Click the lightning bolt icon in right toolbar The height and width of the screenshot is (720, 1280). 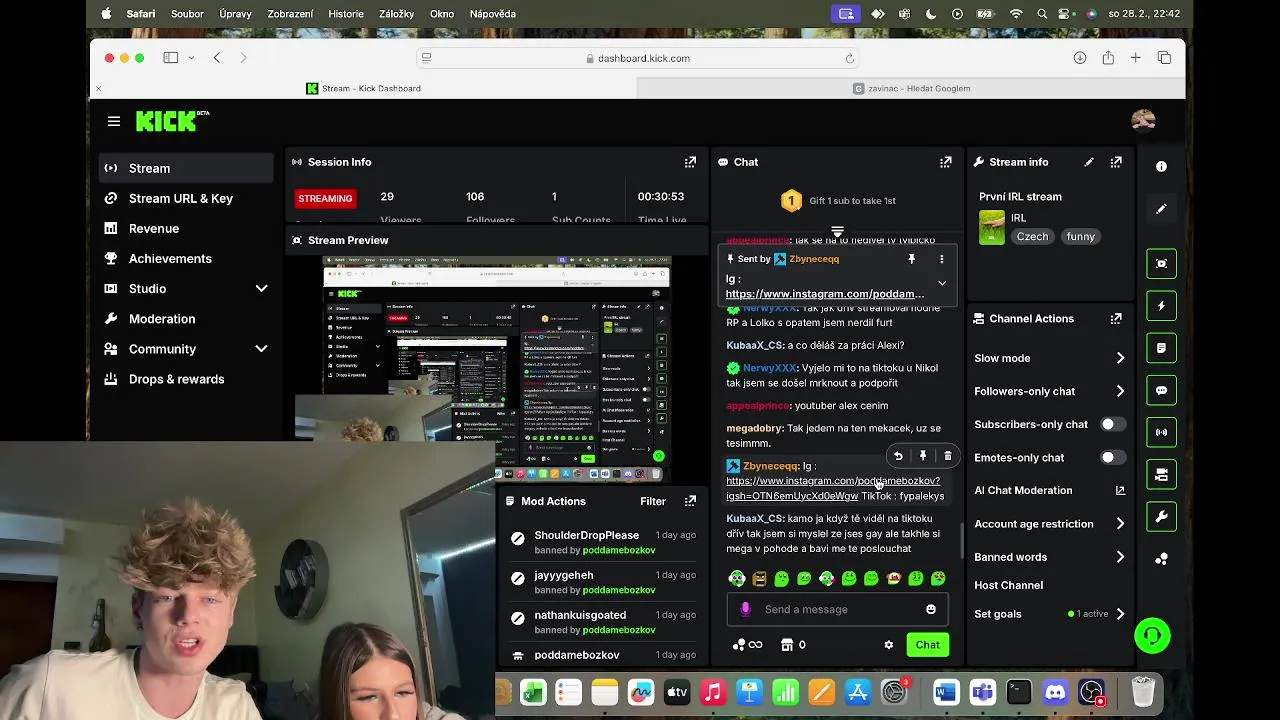click(x=1161, y=306)
